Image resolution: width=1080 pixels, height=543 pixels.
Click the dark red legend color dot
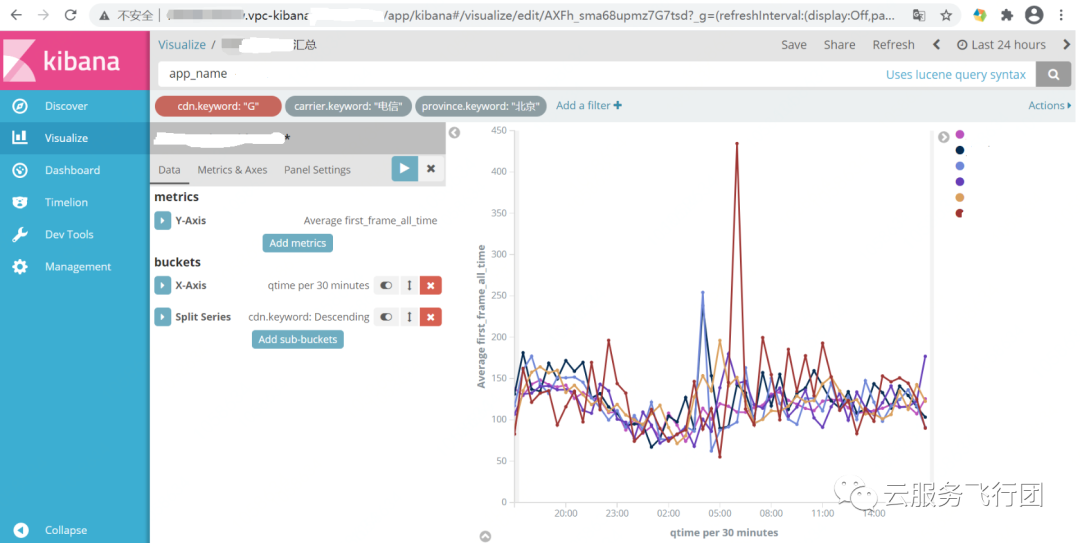pos(959,214)
